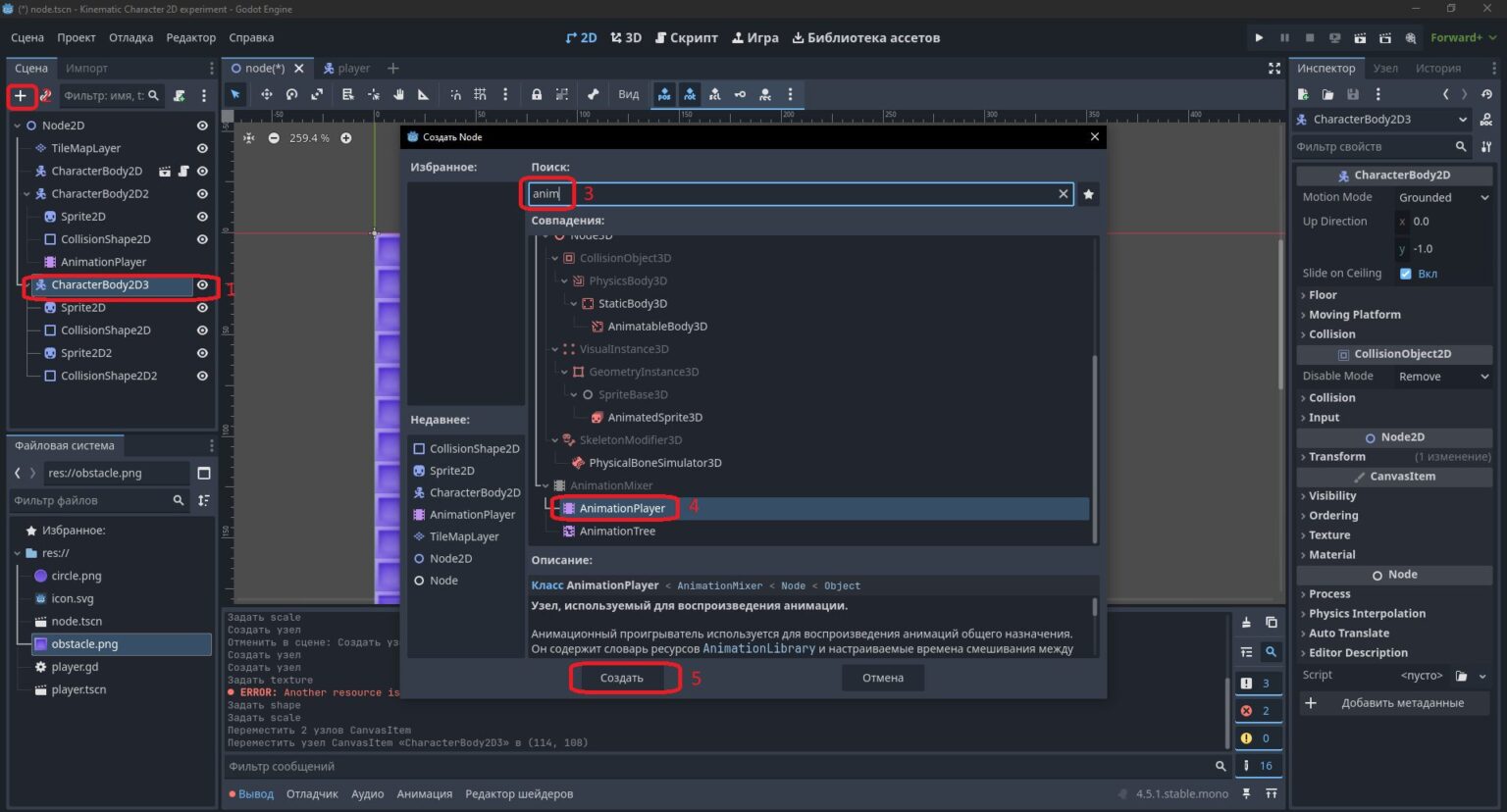
Task: Select the Select Mode arrow tool
Action: (x=235, y=94)
